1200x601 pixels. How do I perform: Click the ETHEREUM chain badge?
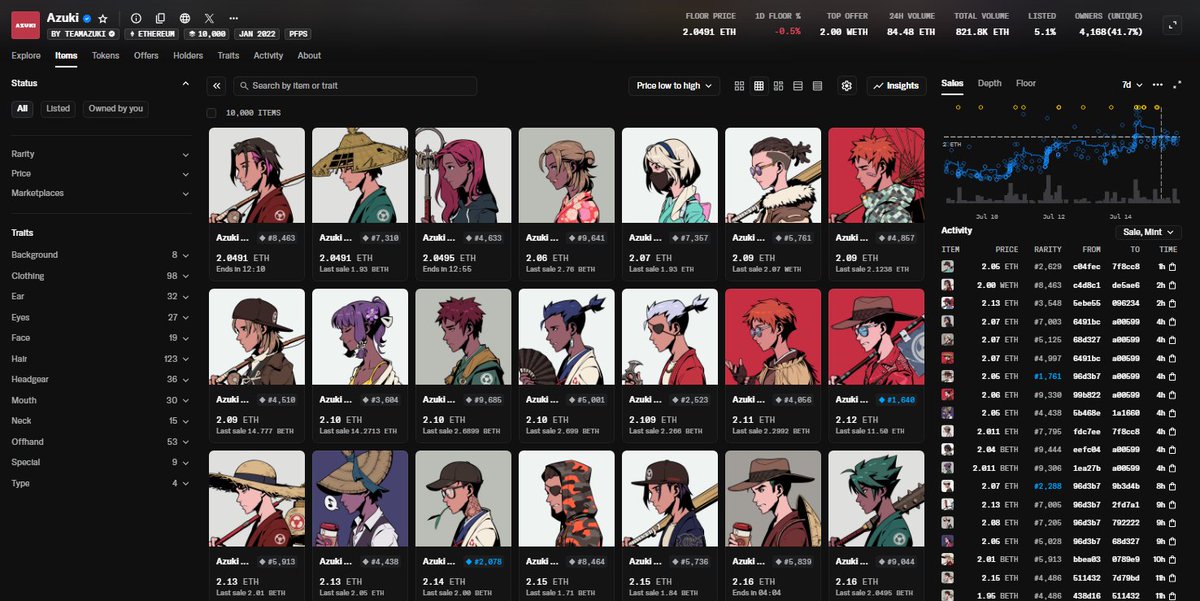tap(152, 33)
